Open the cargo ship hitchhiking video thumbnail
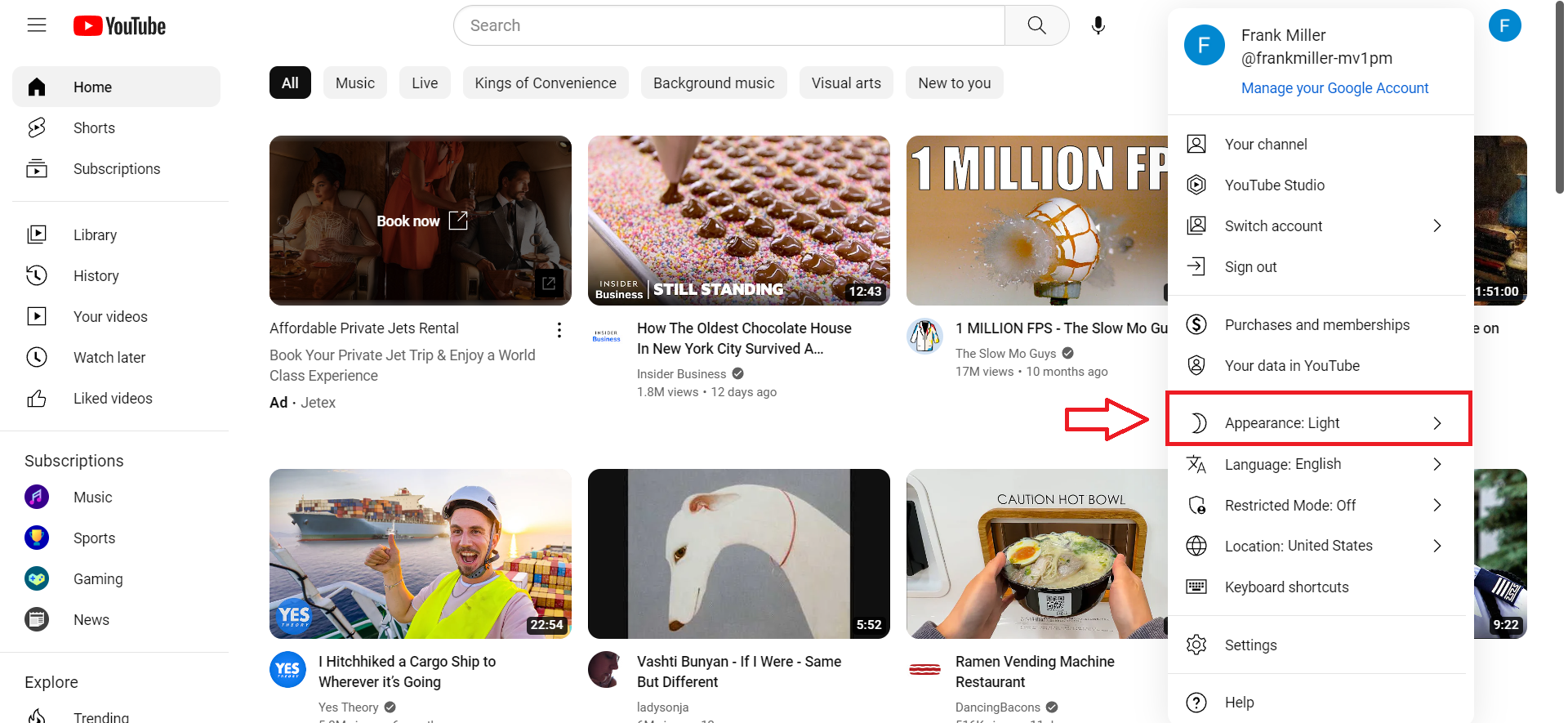Viewport: 1568px width, 723px height. tap(421, 554)
